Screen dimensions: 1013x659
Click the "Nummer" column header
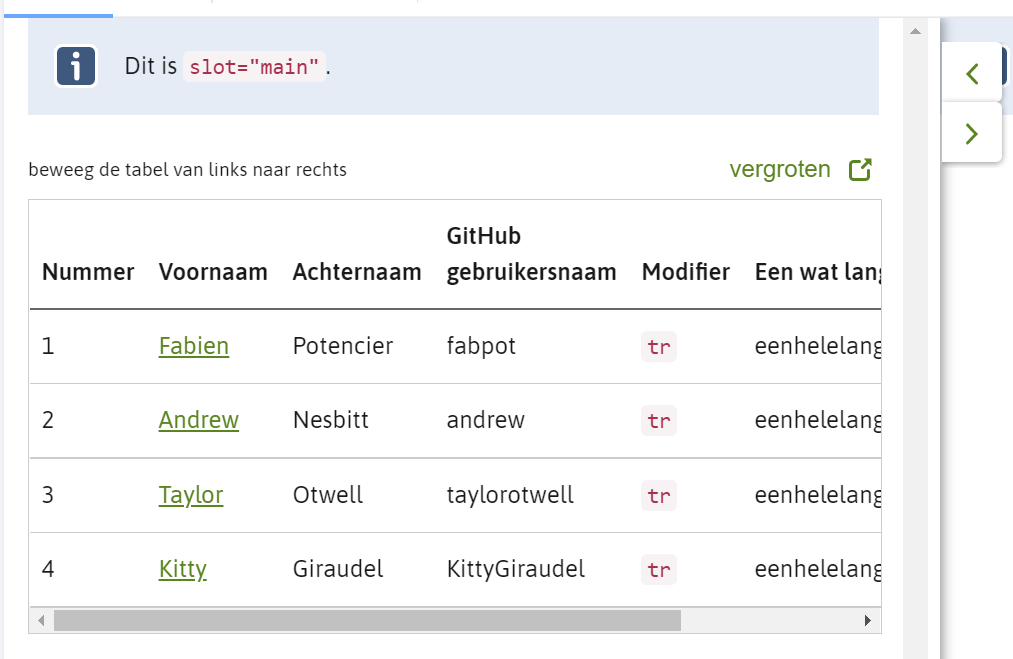pyautogui.click(x=88, y=271)
